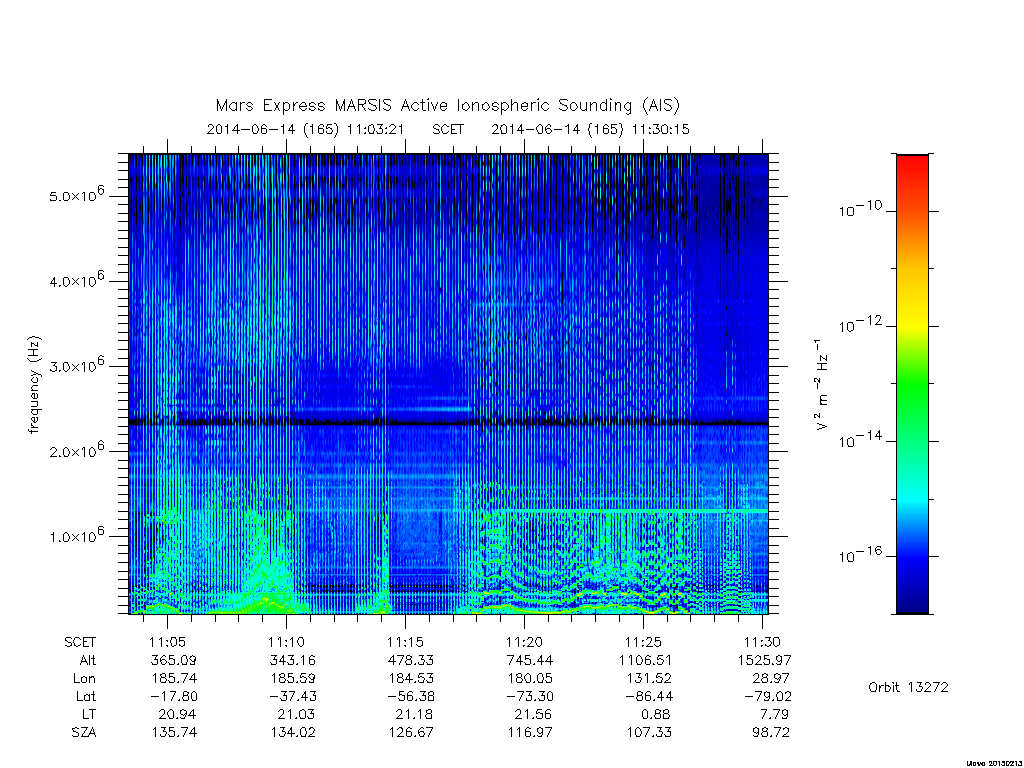Select the 11:05 SCET time tick label
Screen dimensions: 1024x768
click(x=167, y=642)
